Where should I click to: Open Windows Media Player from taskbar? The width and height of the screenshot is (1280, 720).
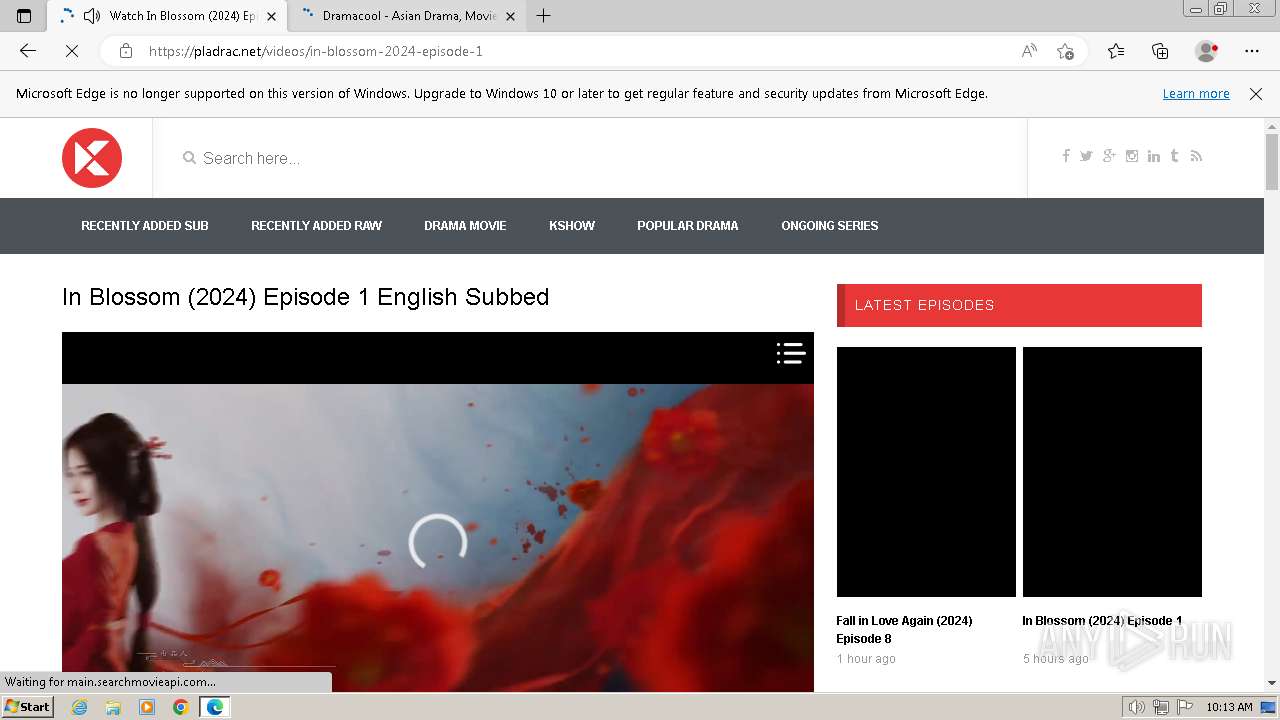[x=147, y=707]
